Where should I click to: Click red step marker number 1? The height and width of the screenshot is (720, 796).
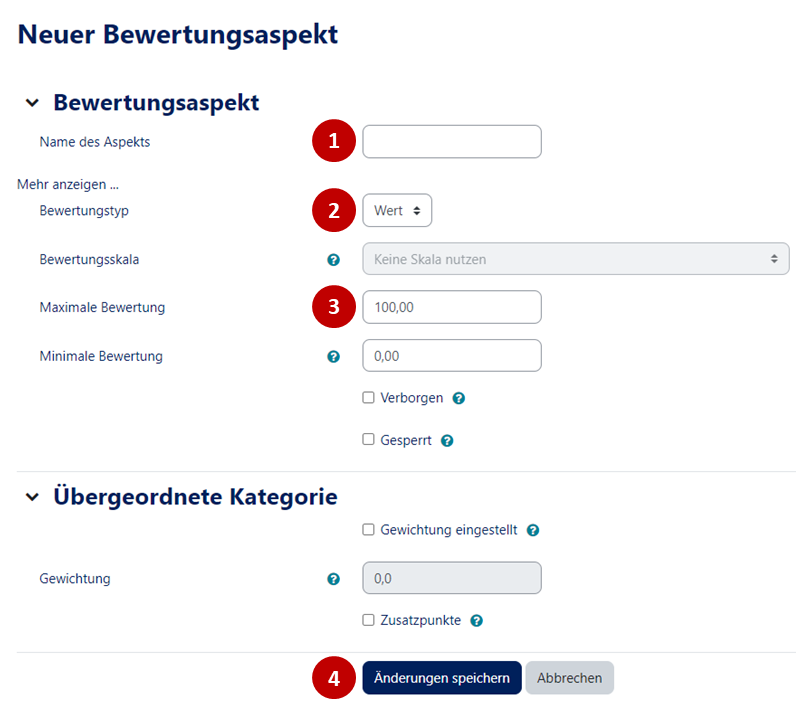point(333,141)
